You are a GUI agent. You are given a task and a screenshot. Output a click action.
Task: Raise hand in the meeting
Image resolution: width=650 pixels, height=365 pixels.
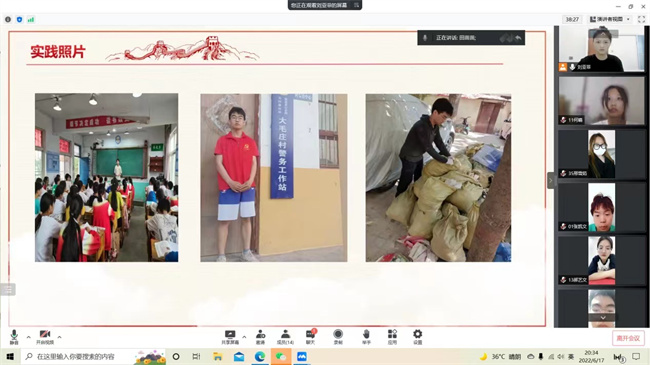tap(366, 337)
